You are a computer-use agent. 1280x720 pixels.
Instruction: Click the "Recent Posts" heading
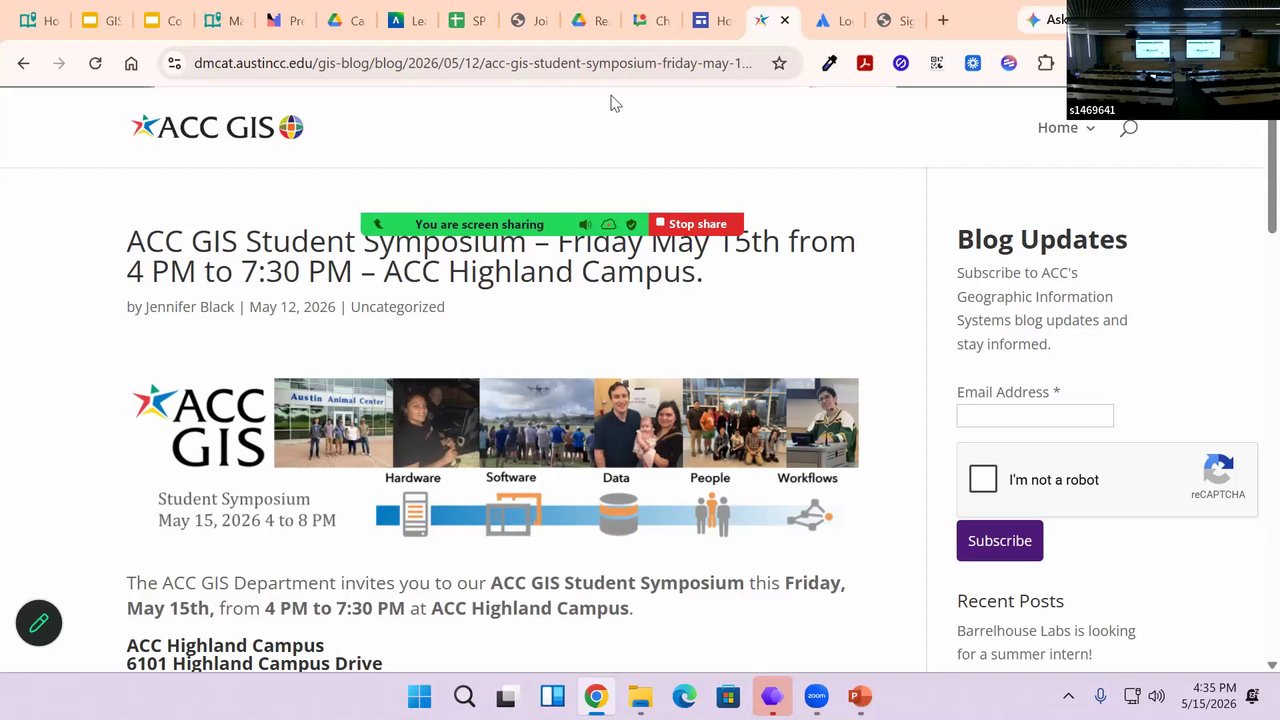tap(1010, 601)
